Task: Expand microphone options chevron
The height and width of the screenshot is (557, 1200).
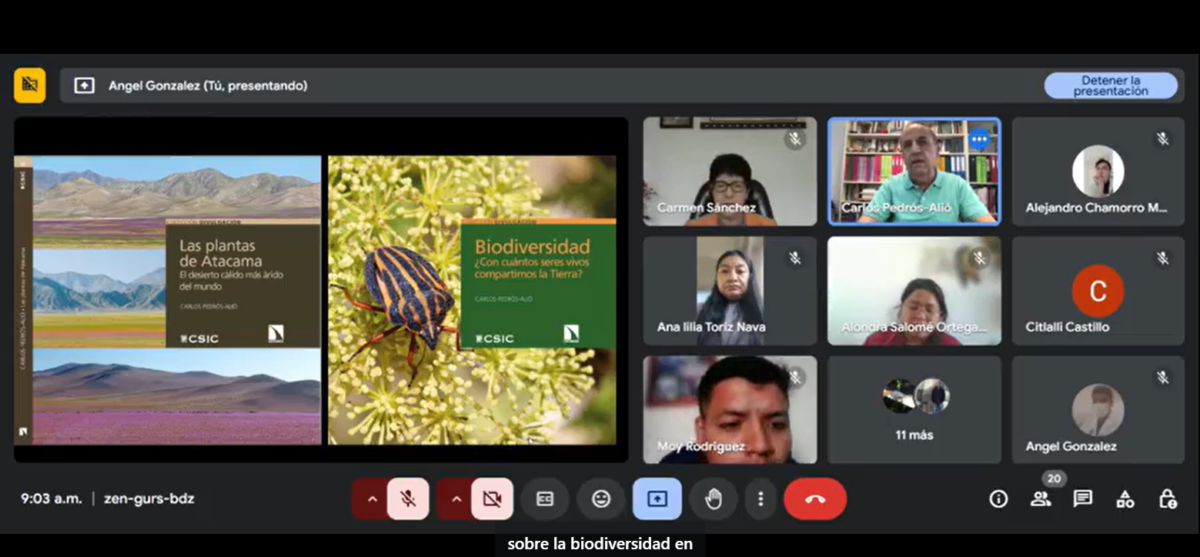Action: coord(372,499)
